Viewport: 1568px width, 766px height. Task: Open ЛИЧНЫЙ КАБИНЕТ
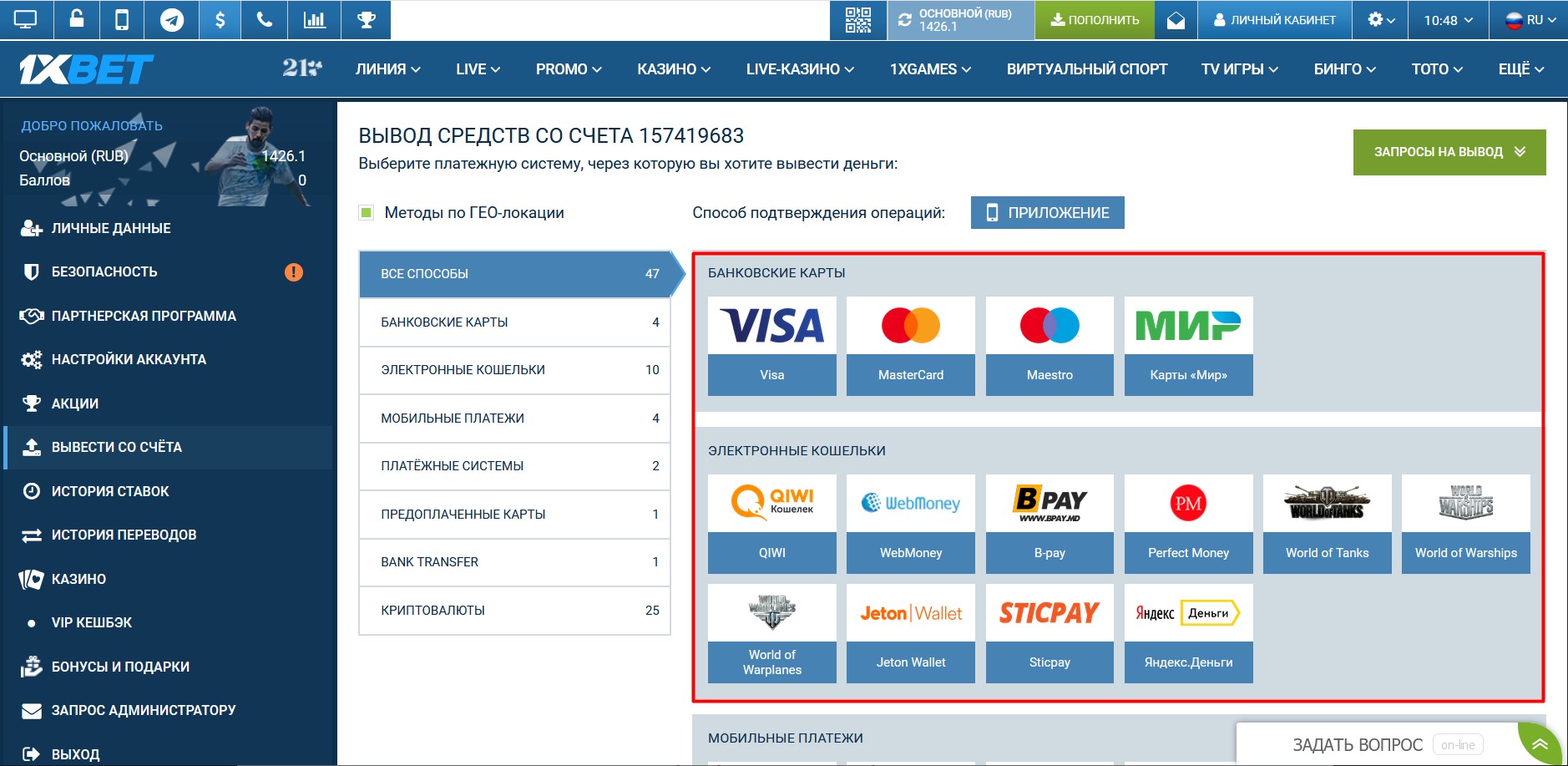[x=1275, y=19]
